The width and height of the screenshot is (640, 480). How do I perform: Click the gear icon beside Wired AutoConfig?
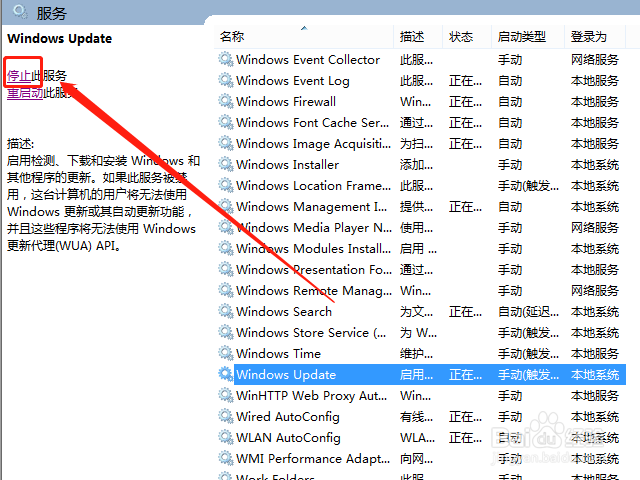(x=226, y=416)
